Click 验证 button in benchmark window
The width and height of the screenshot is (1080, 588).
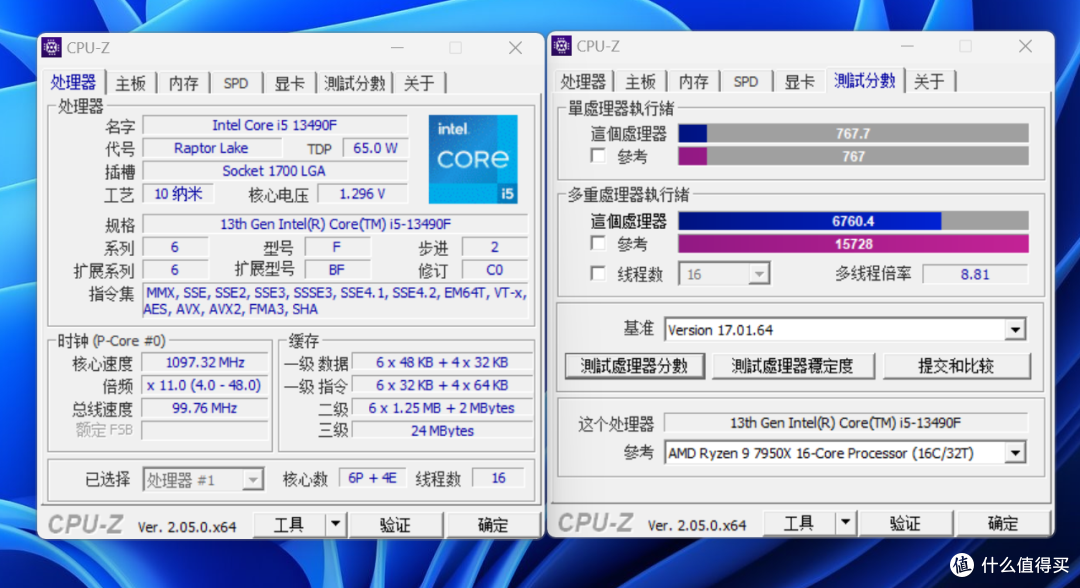point(905,523)
